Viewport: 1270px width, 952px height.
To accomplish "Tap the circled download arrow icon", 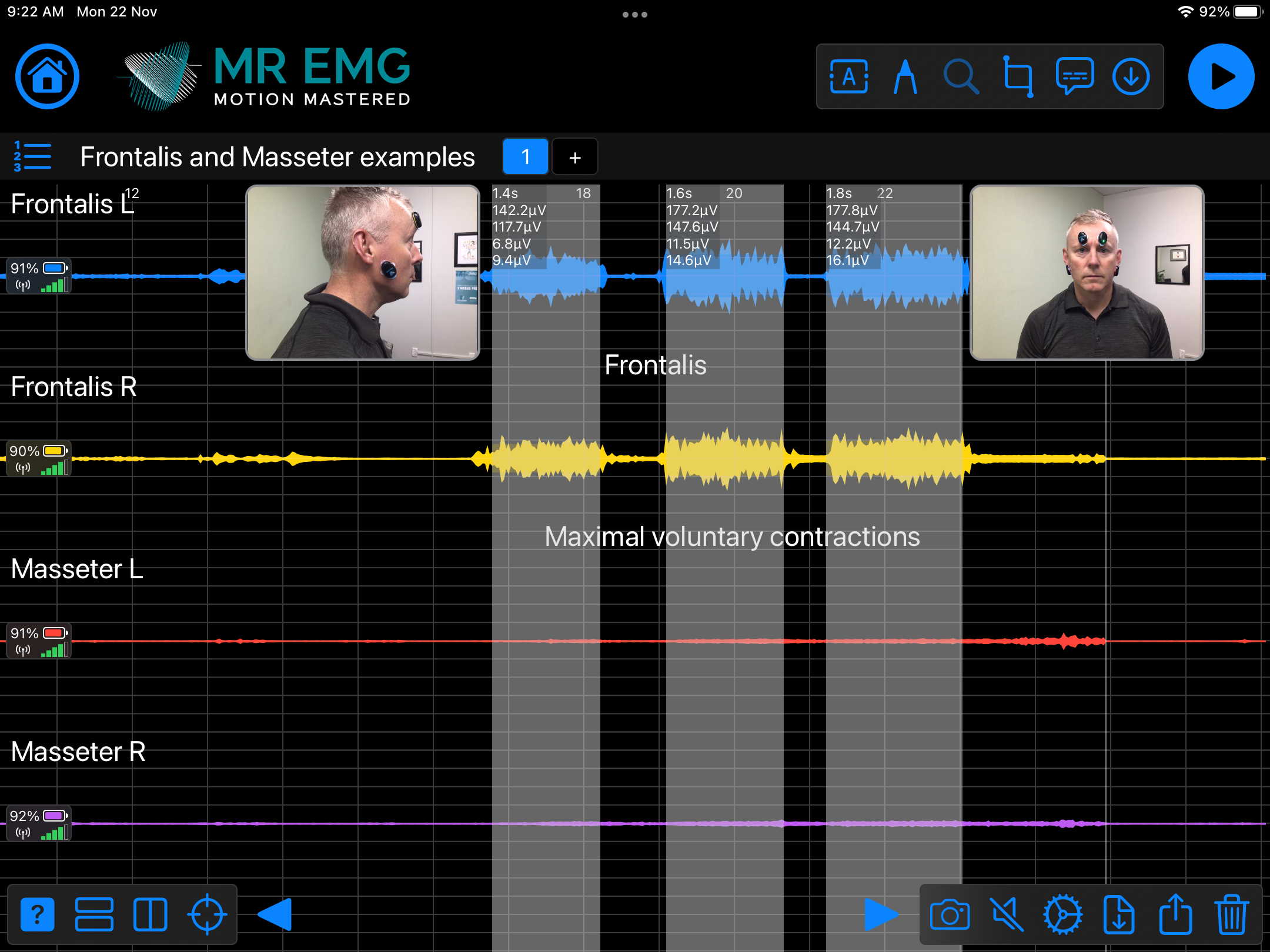I will (1131, 76).
